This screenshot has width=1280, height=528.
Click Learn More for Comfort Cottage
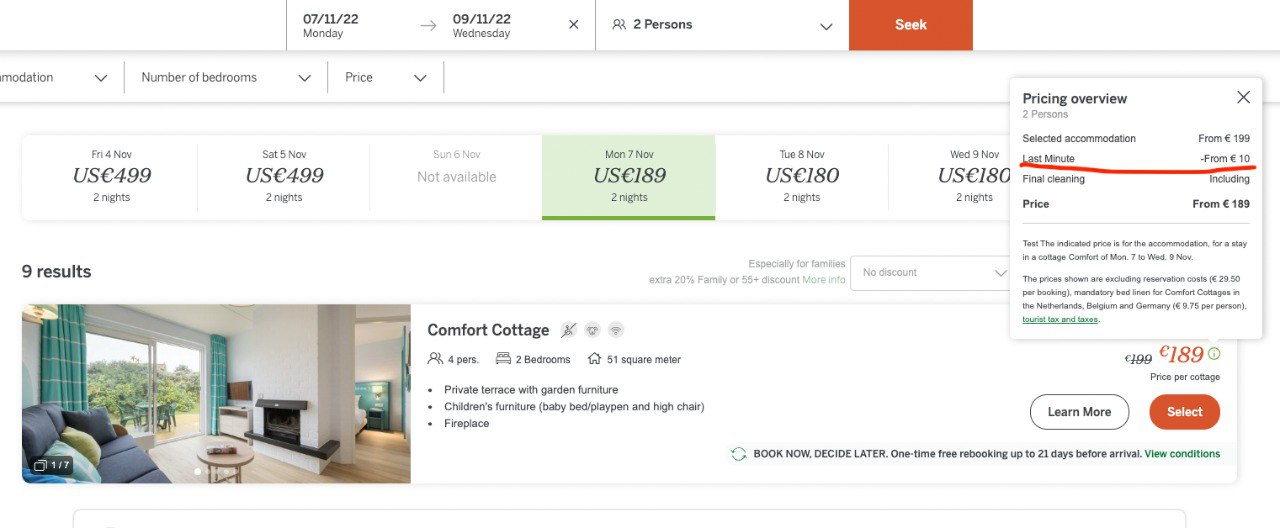click(x=1079, y=412)
